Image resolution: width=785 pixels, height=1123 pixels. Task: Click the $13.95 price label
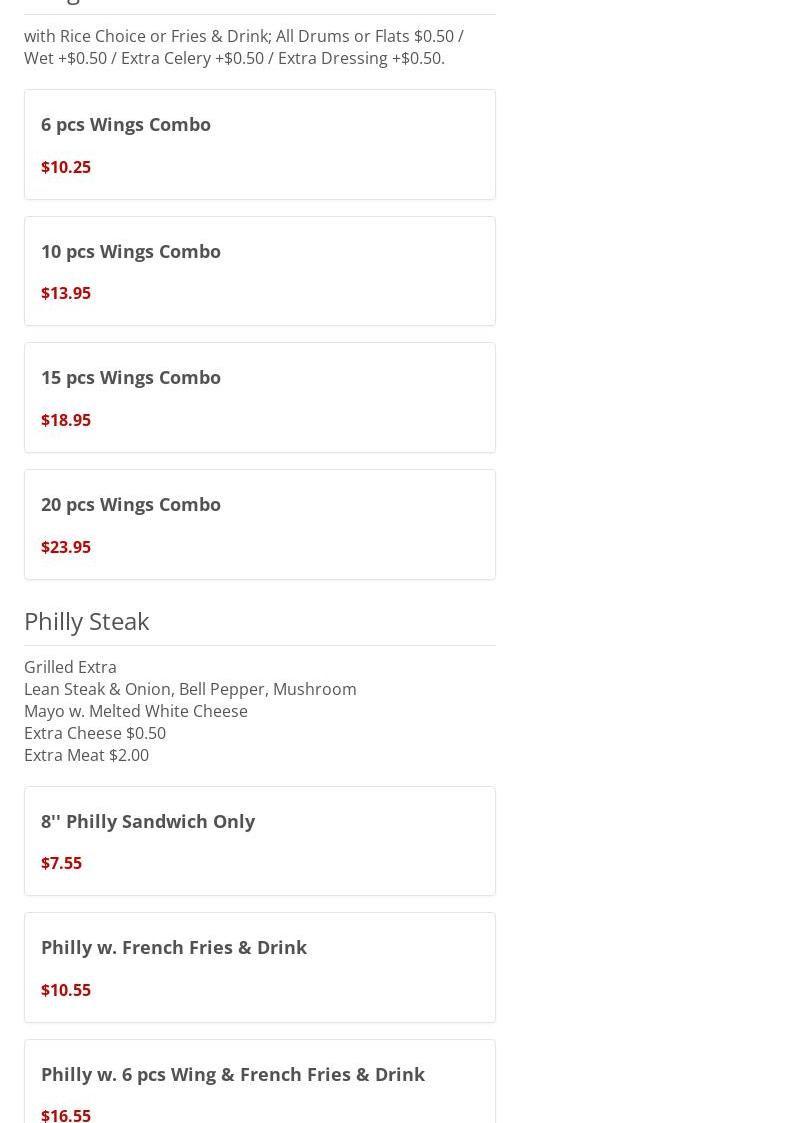[66, 293]
